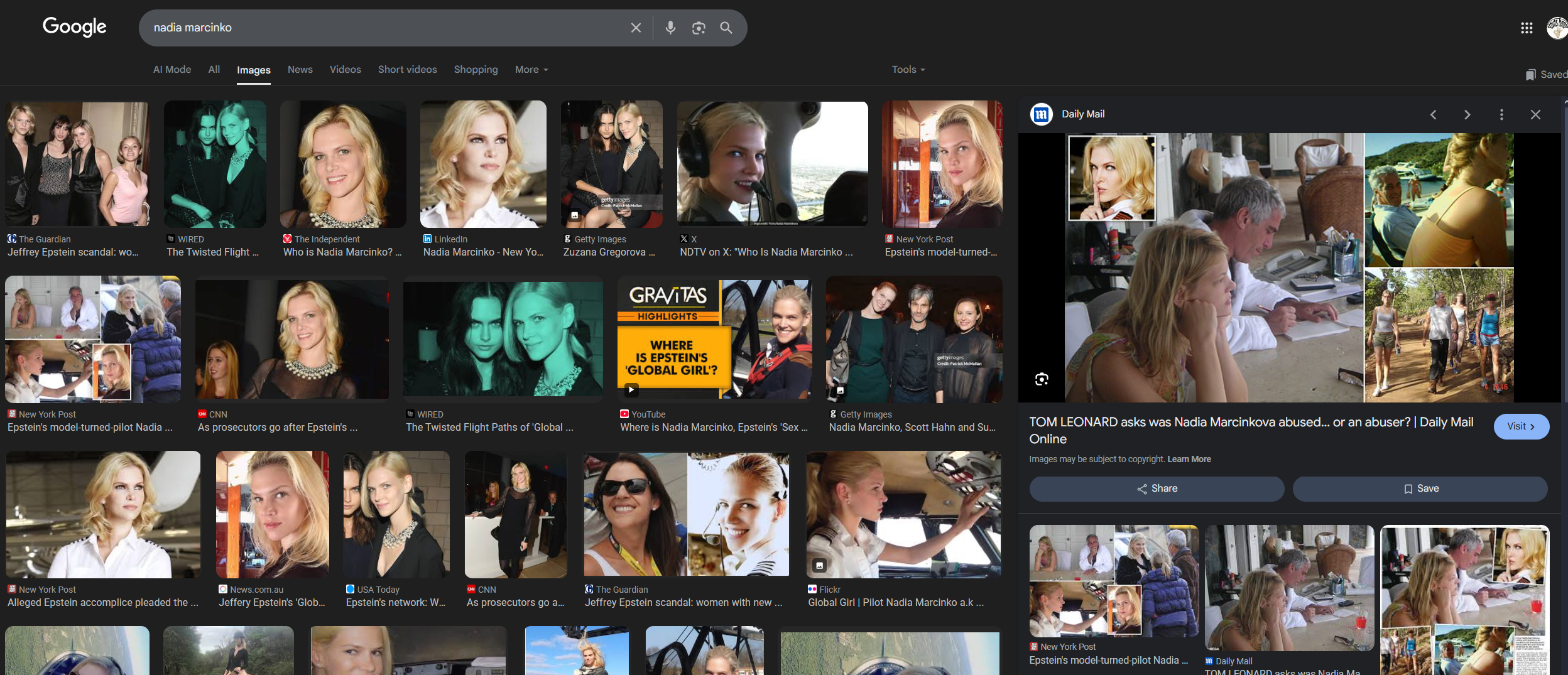Open the Daily Mail source name link

click(1083, 114)
